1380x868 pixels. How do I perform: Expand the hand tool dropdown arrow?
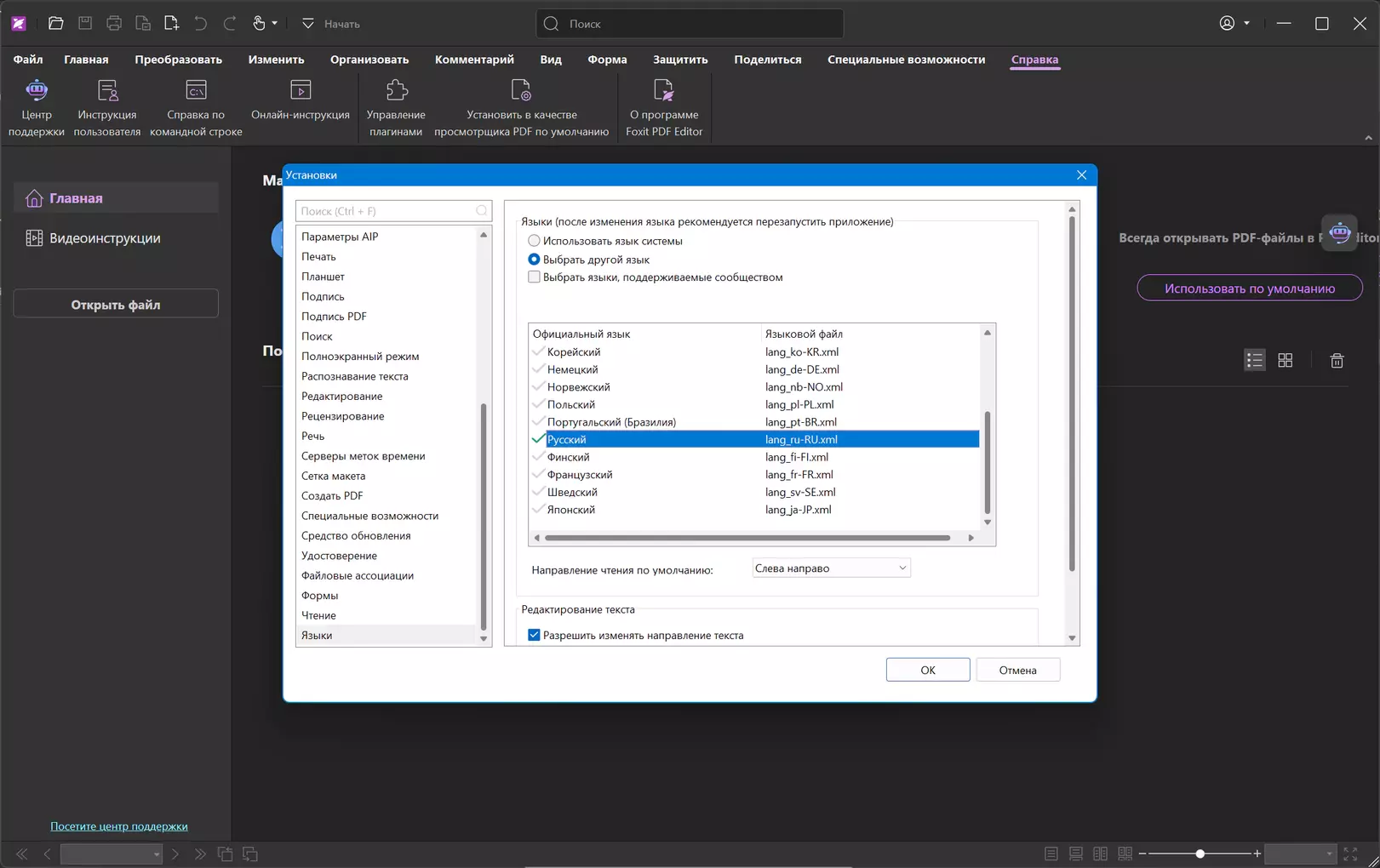pyautogui.click(x=274, y=24)
